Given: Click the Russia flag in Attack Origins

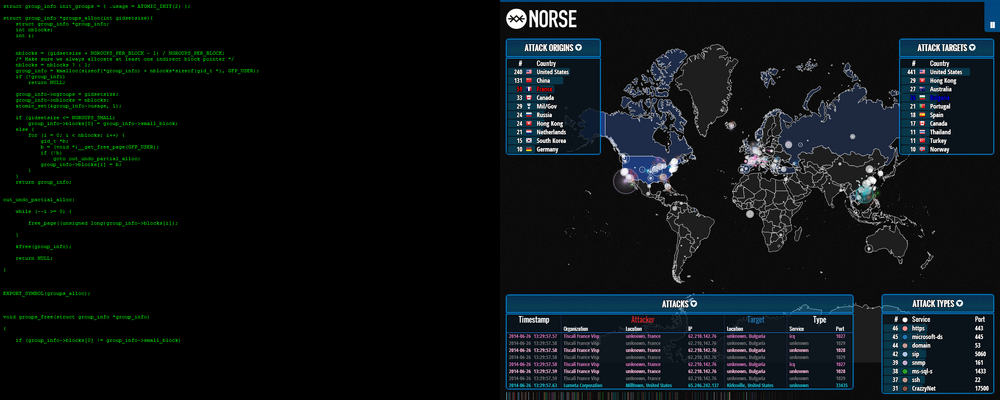Looking at the screenshot, I should pos(529,115).
